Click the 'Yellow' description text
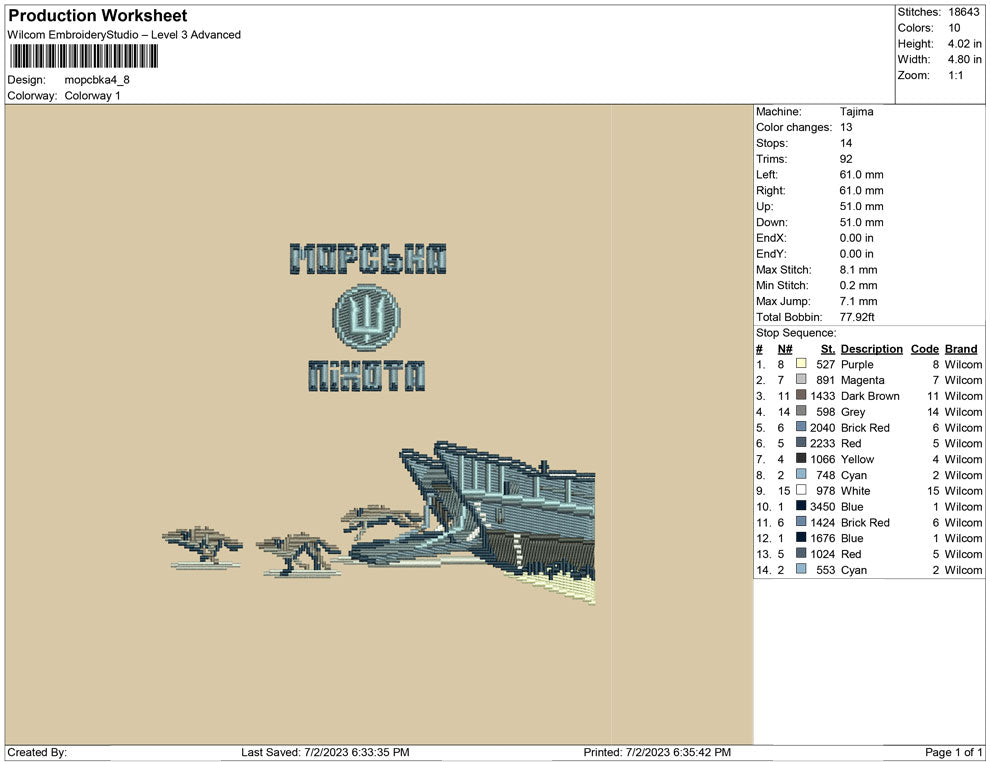The image size is (990, 762). 857,459
